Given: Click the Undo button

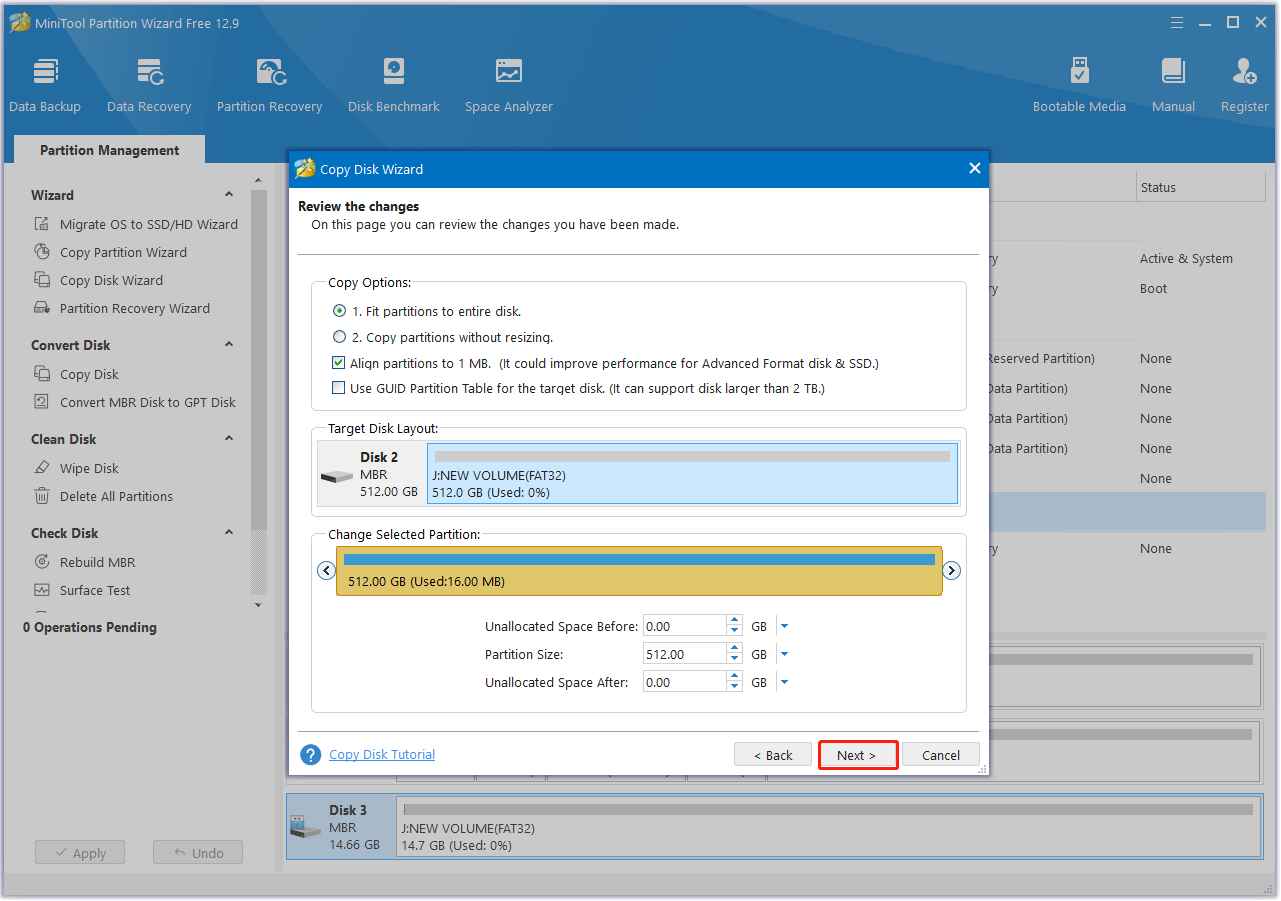Looking at the screenshot, I should coord(198,853).
